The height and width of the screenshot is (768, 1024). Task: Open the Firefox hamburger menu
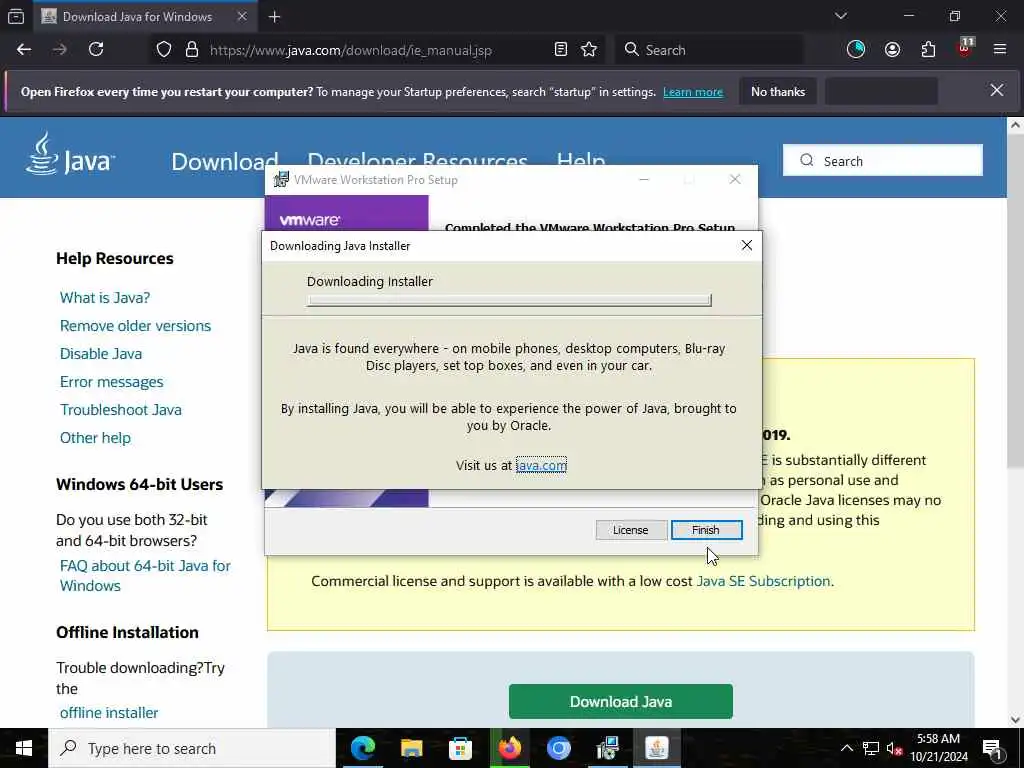(x=1000, y=50)
